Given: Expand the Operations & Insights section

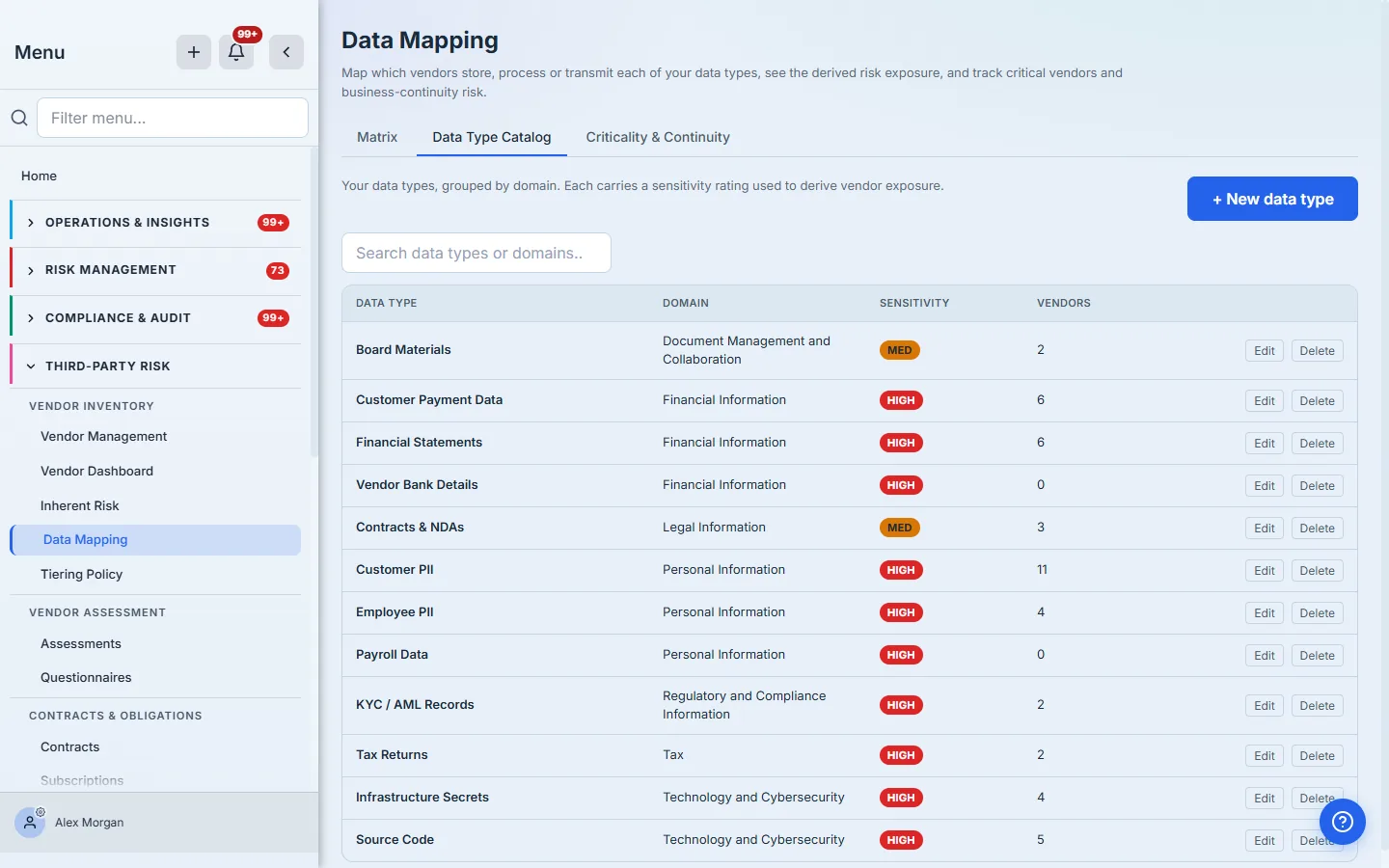Looking at the screenshot, I should (x=156, y=223).
